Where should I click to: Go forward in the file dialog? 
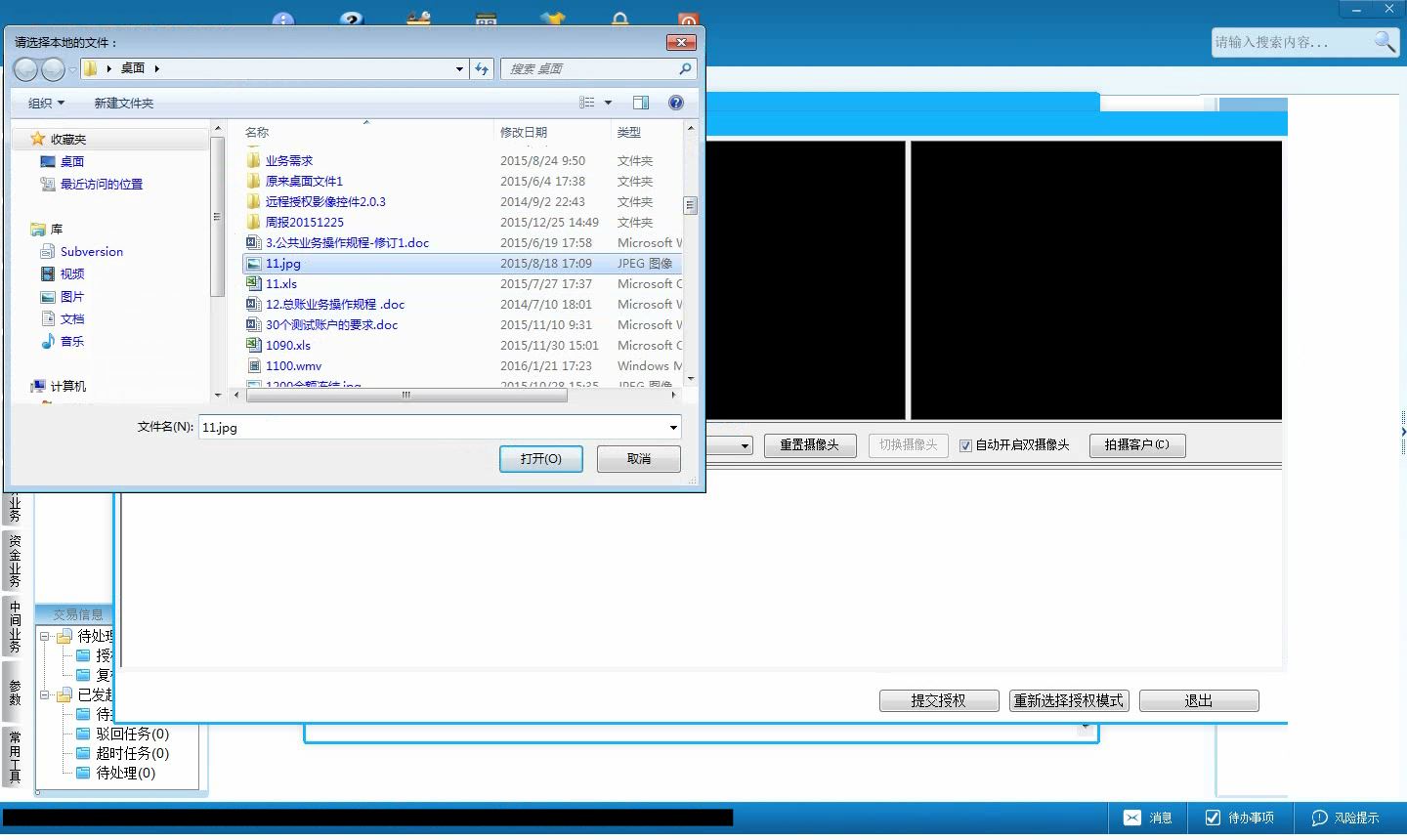coord(53,68)
